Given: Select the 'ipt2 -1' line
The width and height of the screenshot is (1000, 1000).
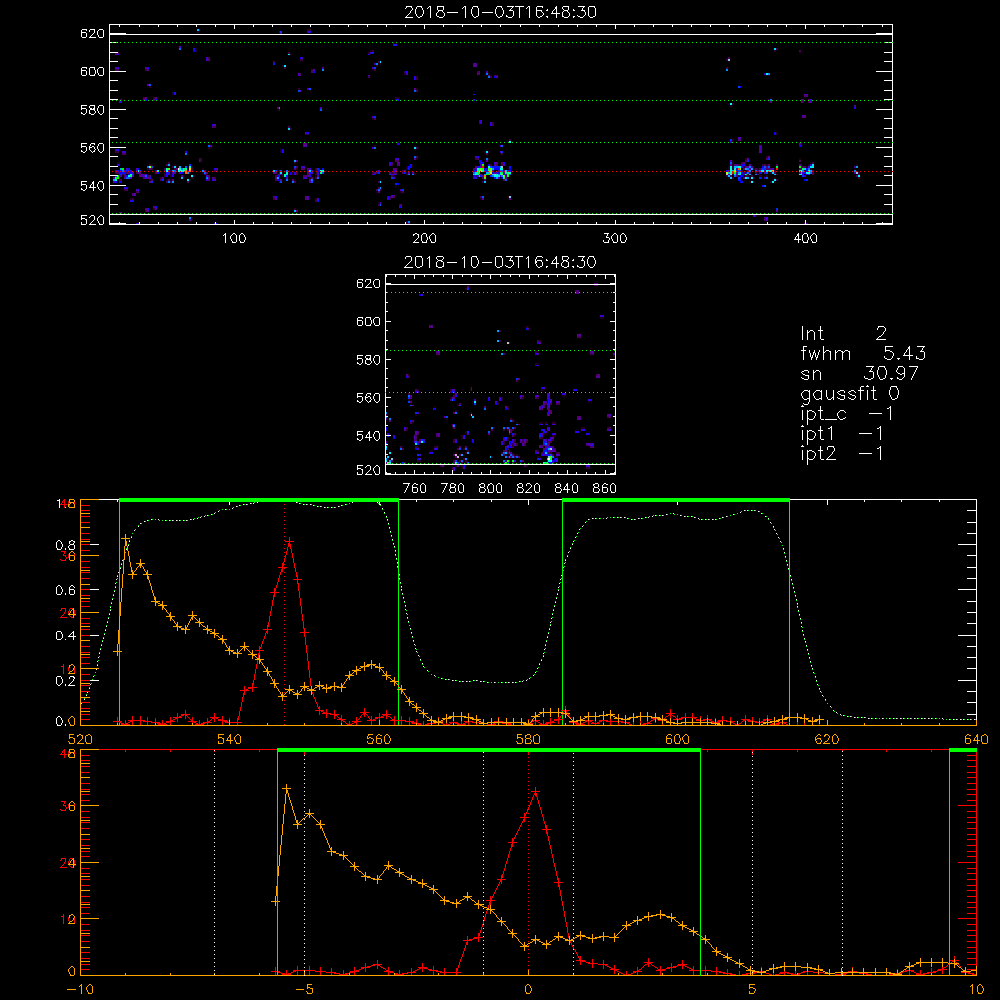Looking at the screenshot, I should [x=842, y=453].
